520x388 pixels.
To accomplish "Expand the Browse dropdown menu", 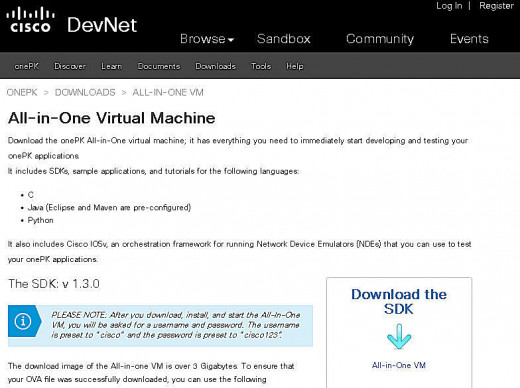I will [x=207, y=39].
